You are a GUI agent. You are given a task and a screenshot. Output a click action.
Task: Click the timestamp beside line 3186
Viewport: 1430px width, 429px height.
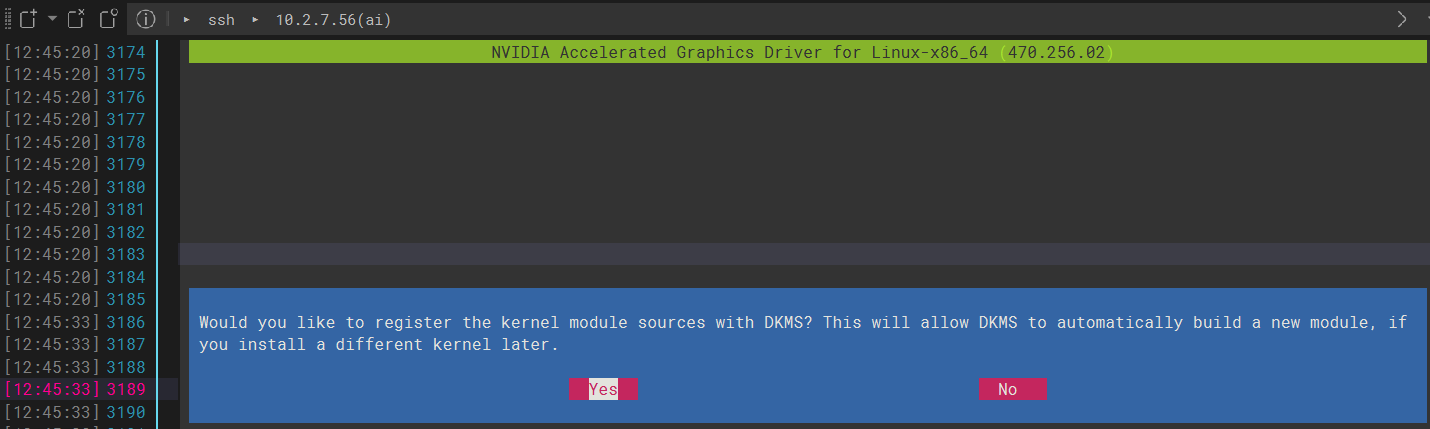tap(53, 322)
